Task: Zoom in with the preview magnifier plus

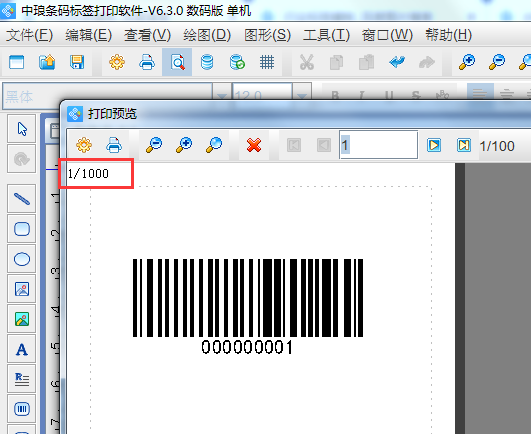Action: (x=184, y=145)
